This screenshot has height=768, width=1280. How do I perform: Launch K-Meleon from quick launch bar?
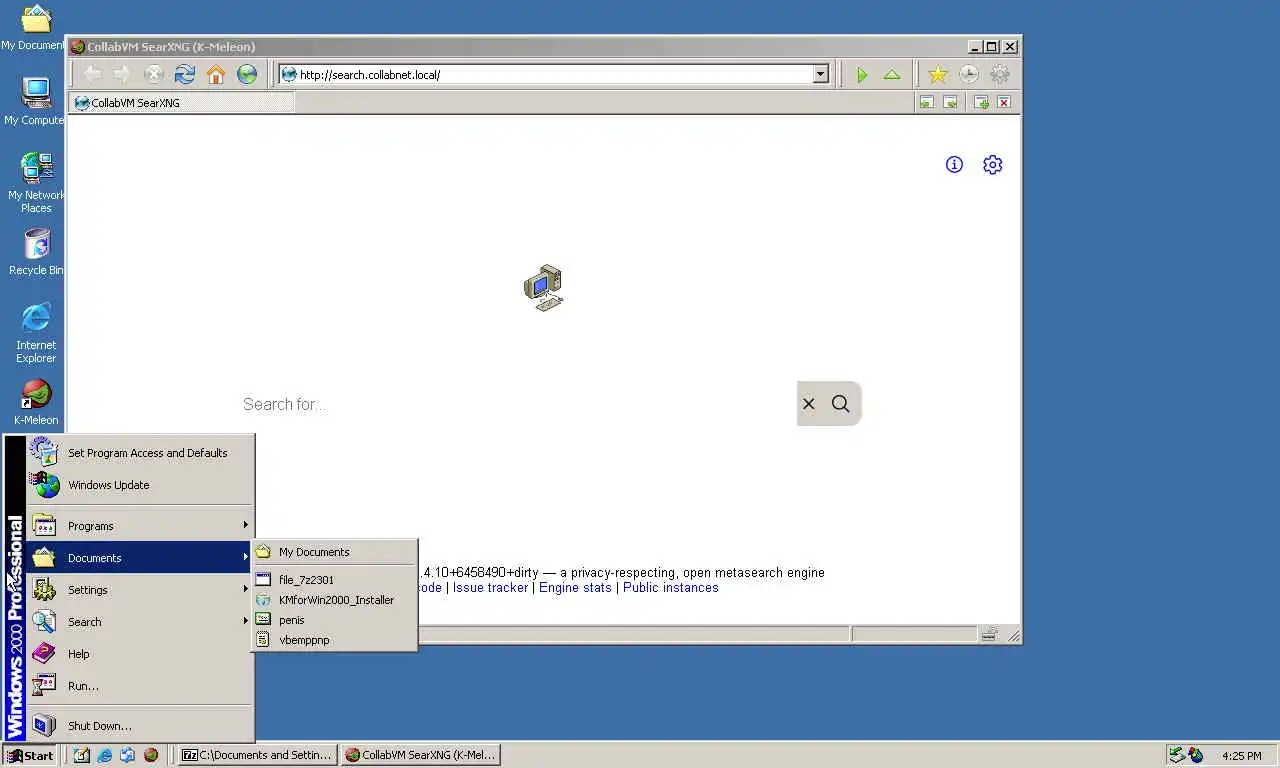pyautogui.click(x=151, y=755)
